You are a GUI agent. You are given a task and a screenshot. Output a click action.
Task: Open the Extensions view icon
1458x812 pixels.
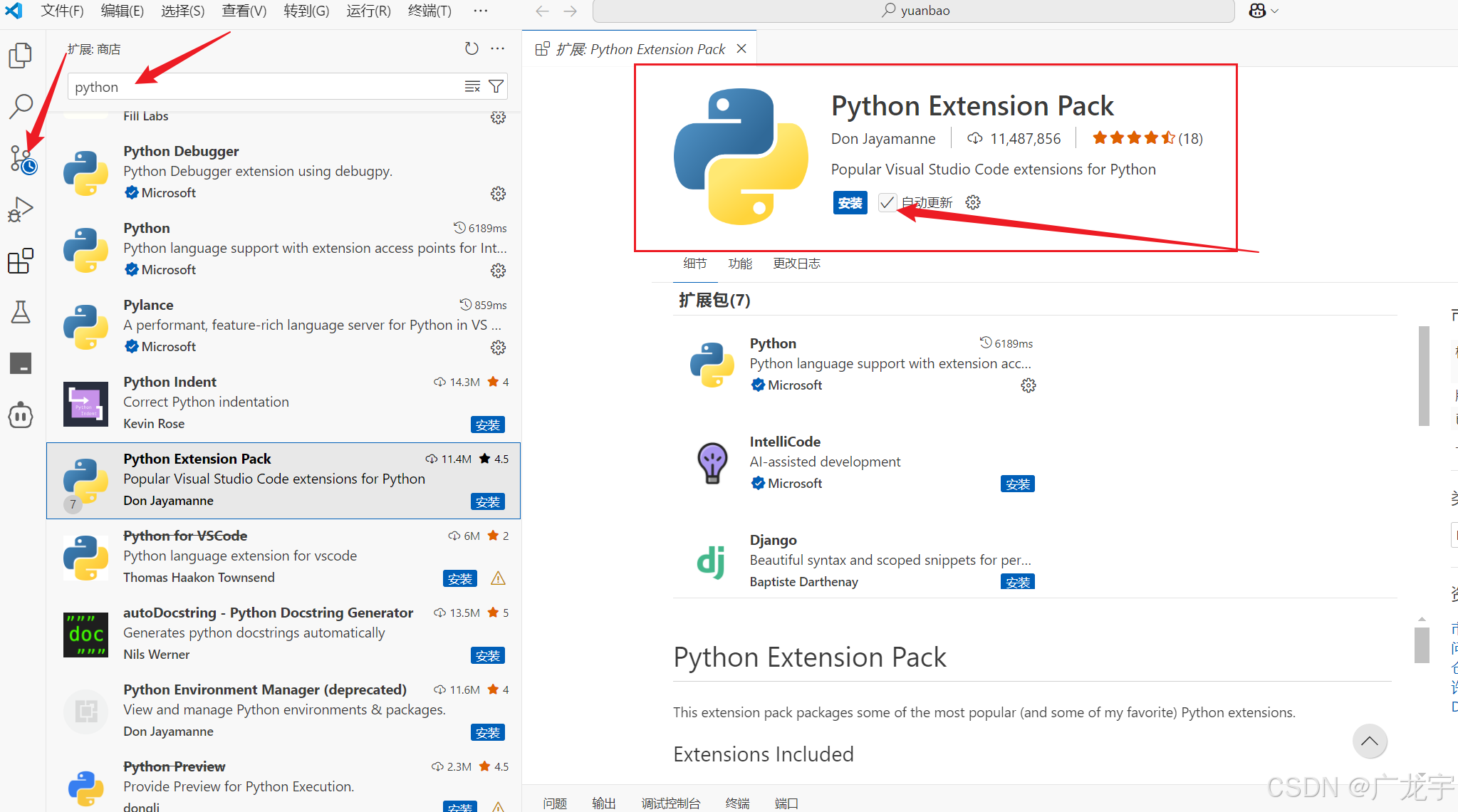point(21,261)
